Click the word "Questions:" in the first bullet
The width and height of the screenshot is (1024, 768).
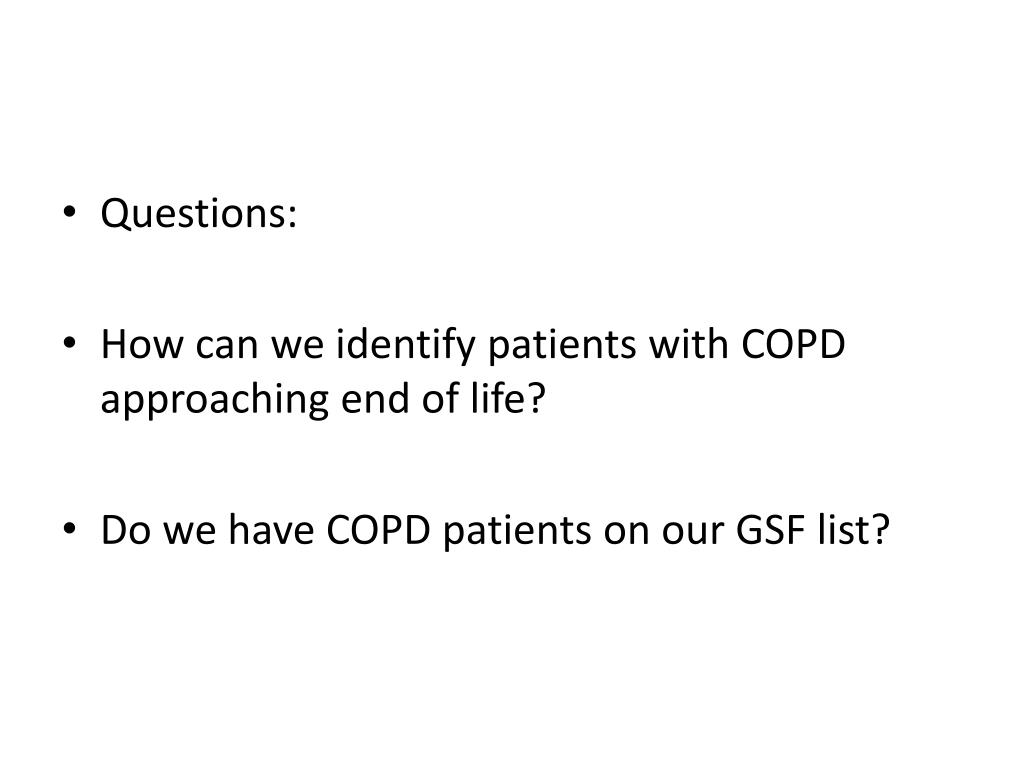pyautogui.click(x=199, y=214)
